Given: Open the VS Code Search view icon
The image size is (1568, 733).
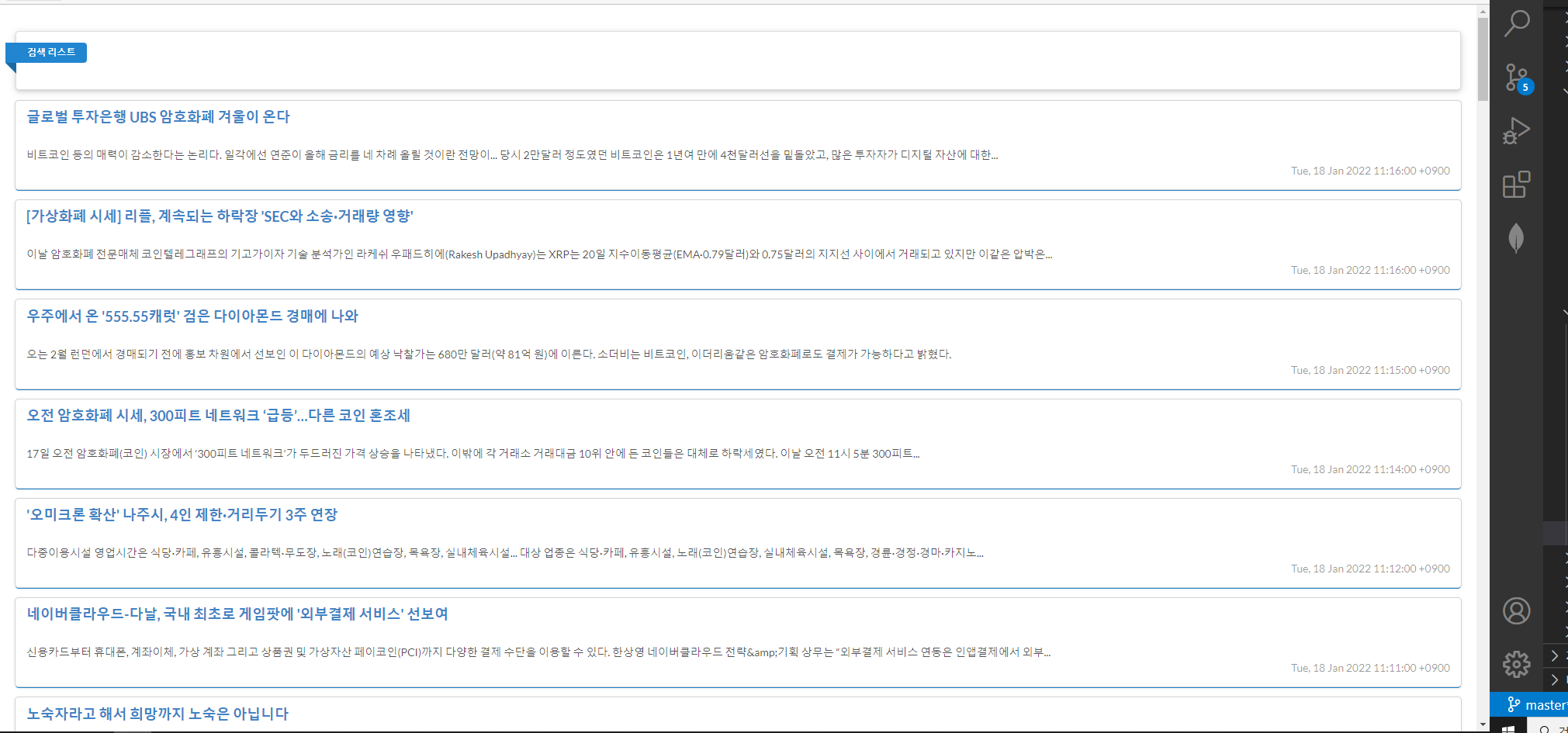Looking at the screenshot, I should tap(1517, 23).
